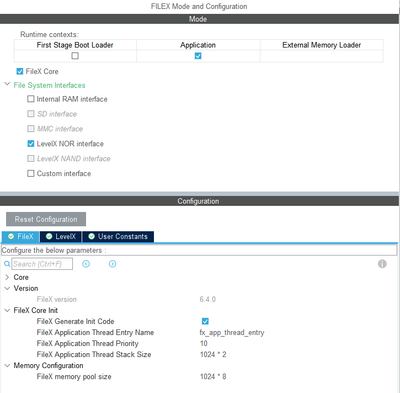Collapse the FileX Core Init group

point(7,310)
